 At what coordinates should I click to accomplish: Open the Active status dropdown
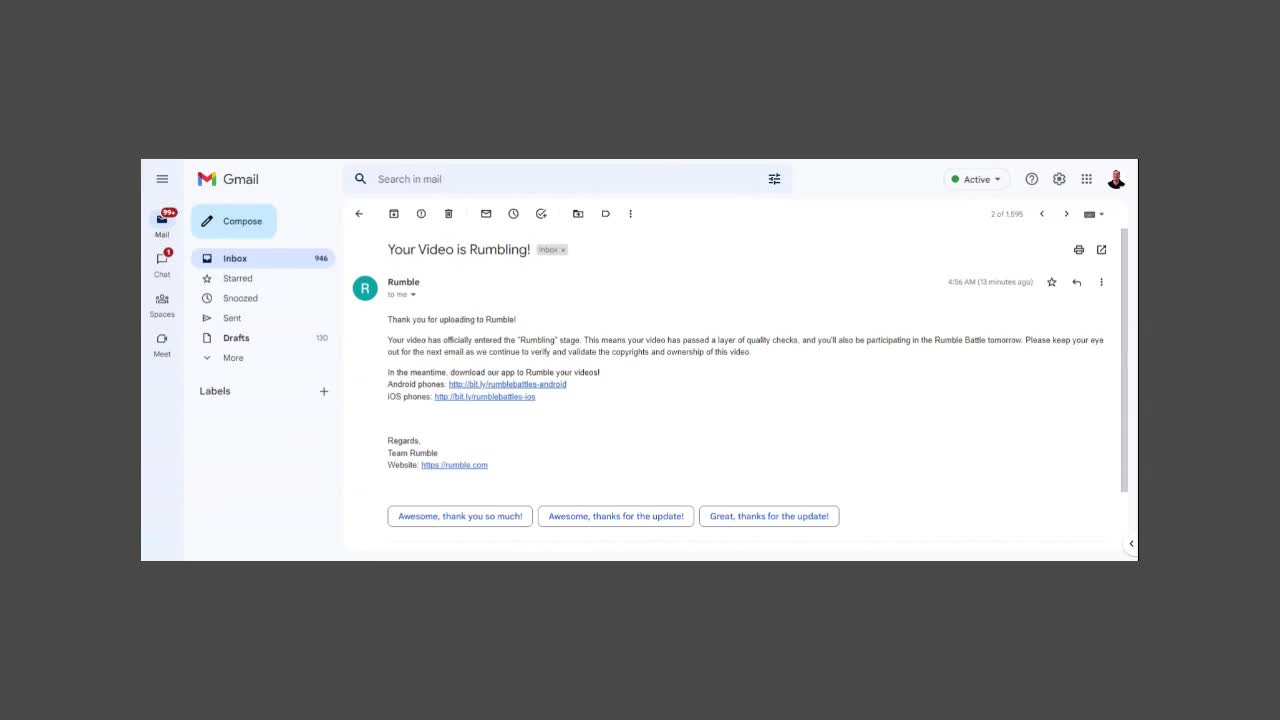coord(976,179)
